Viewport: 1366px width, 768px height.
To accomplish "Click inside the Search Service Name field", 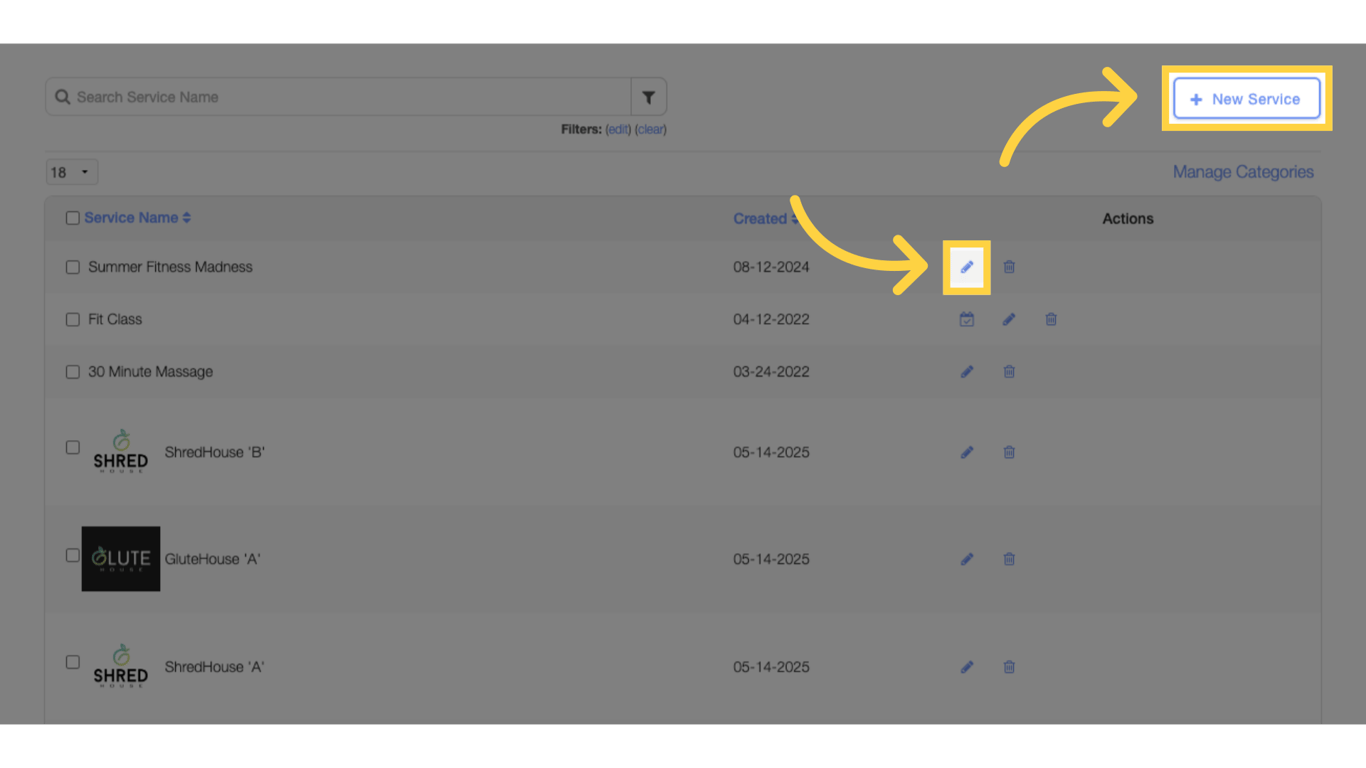I will [340, 96].
